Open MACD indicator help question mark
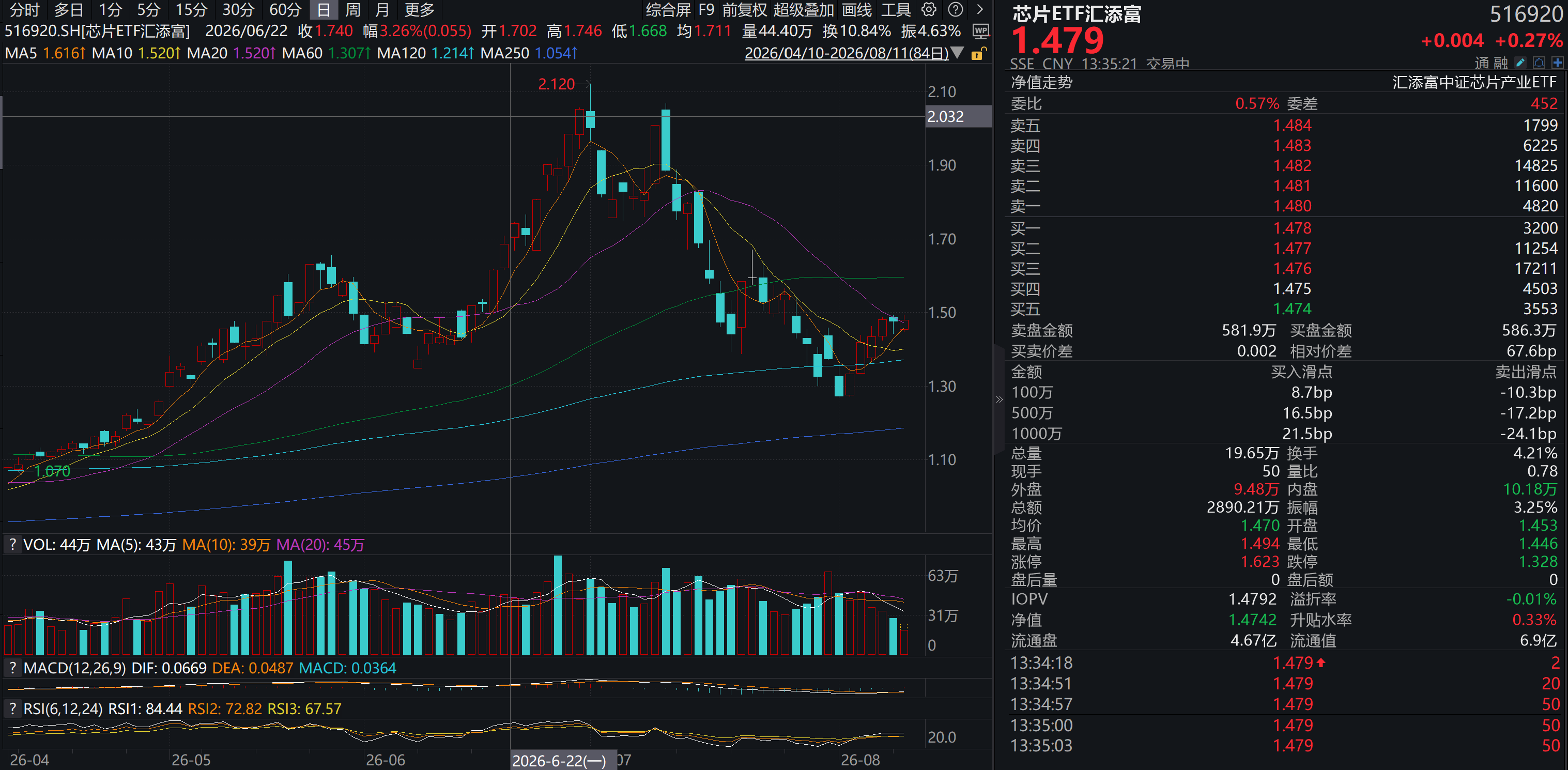Image resolution: width=1568 pixels, height=770 pixels. 12,668
